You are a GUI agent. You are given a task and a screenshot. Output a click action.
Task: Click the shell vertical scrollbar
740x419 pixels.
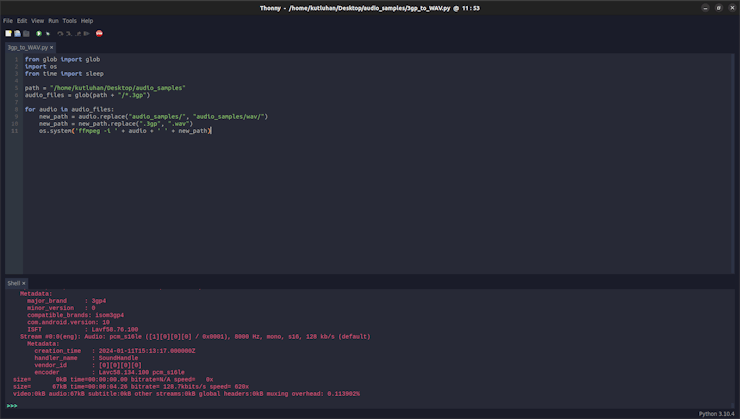pos(733,349)
